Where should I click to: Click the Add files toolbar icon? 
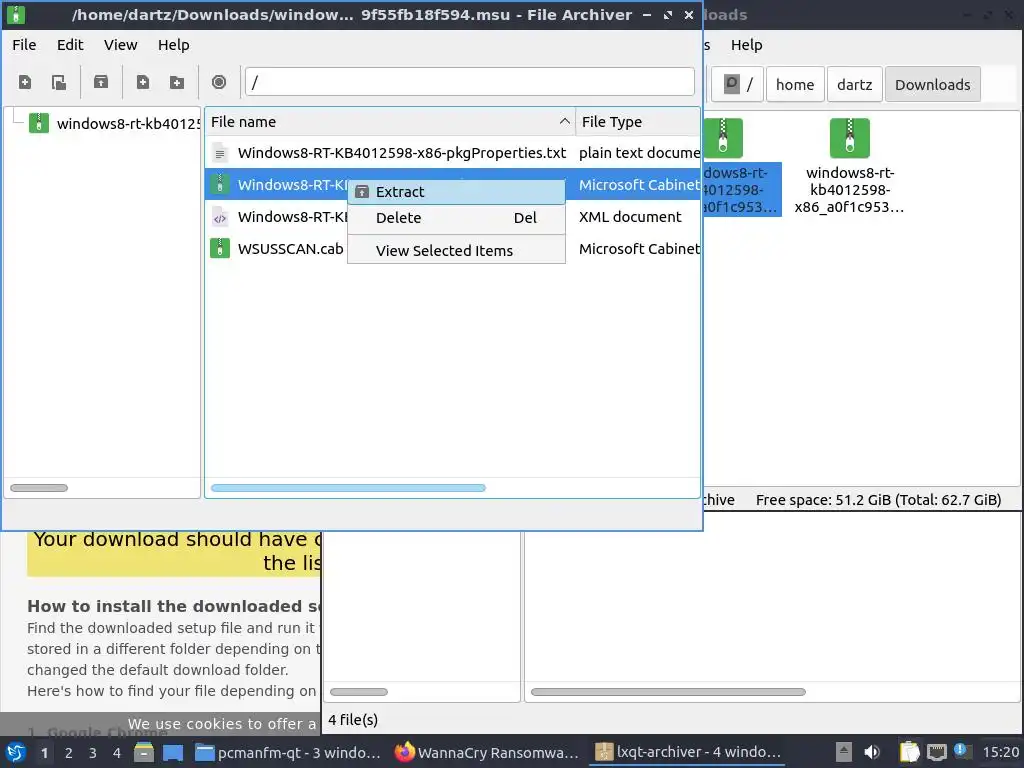[x=142, y=82]
